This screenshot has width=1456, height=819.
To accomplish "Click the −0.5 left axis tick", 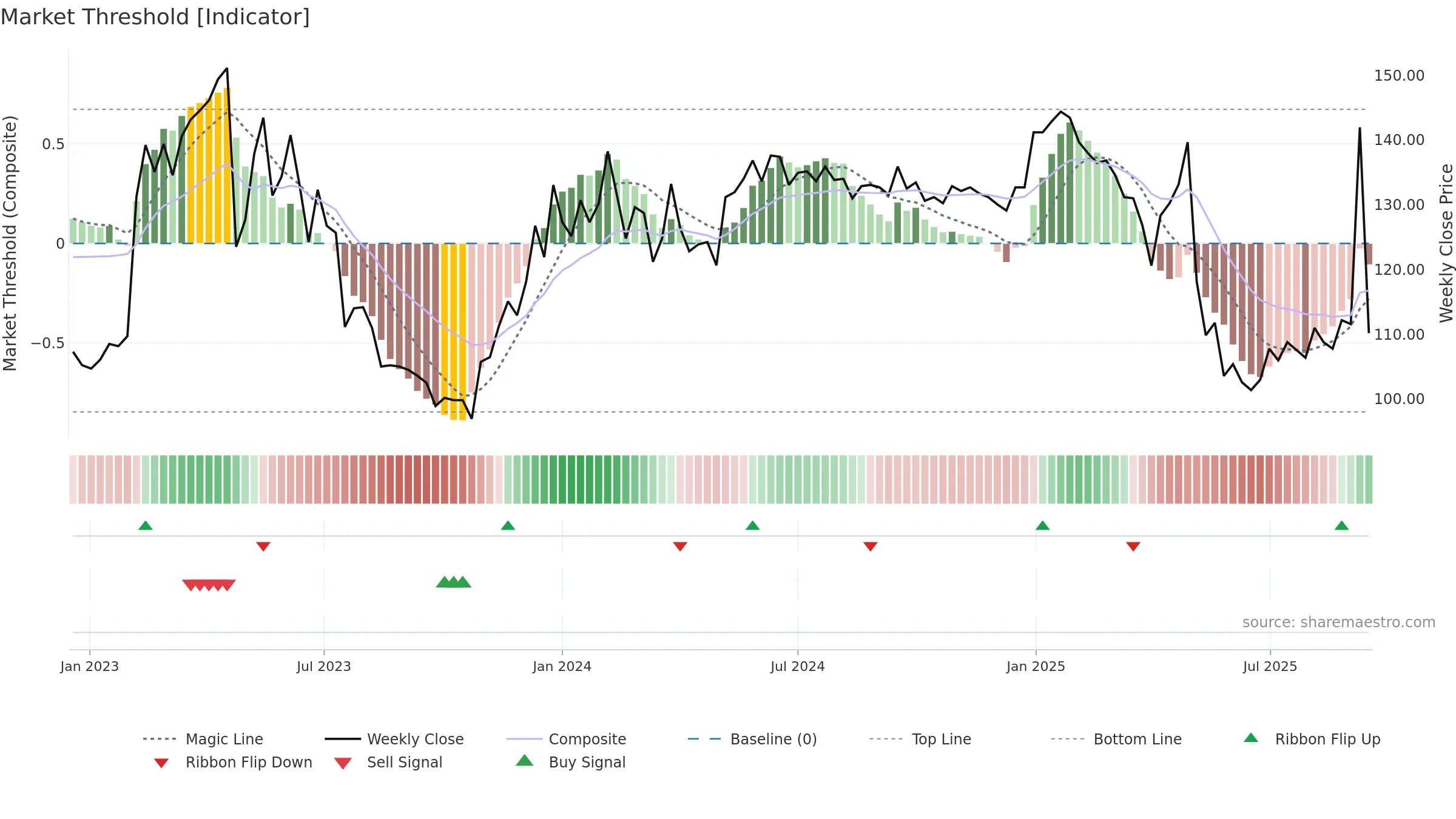I will (48, 343).
